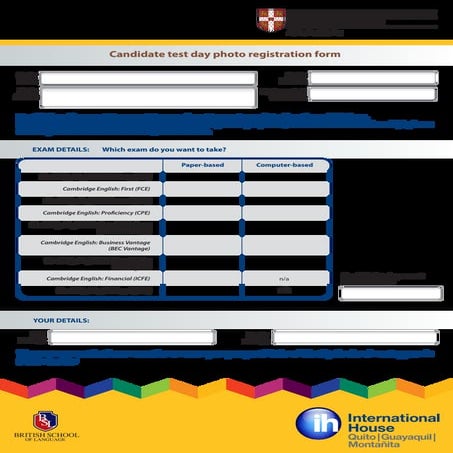Click the 'YOUR DETAILS:' heading

pyautogui.click(x=61, y=321)
